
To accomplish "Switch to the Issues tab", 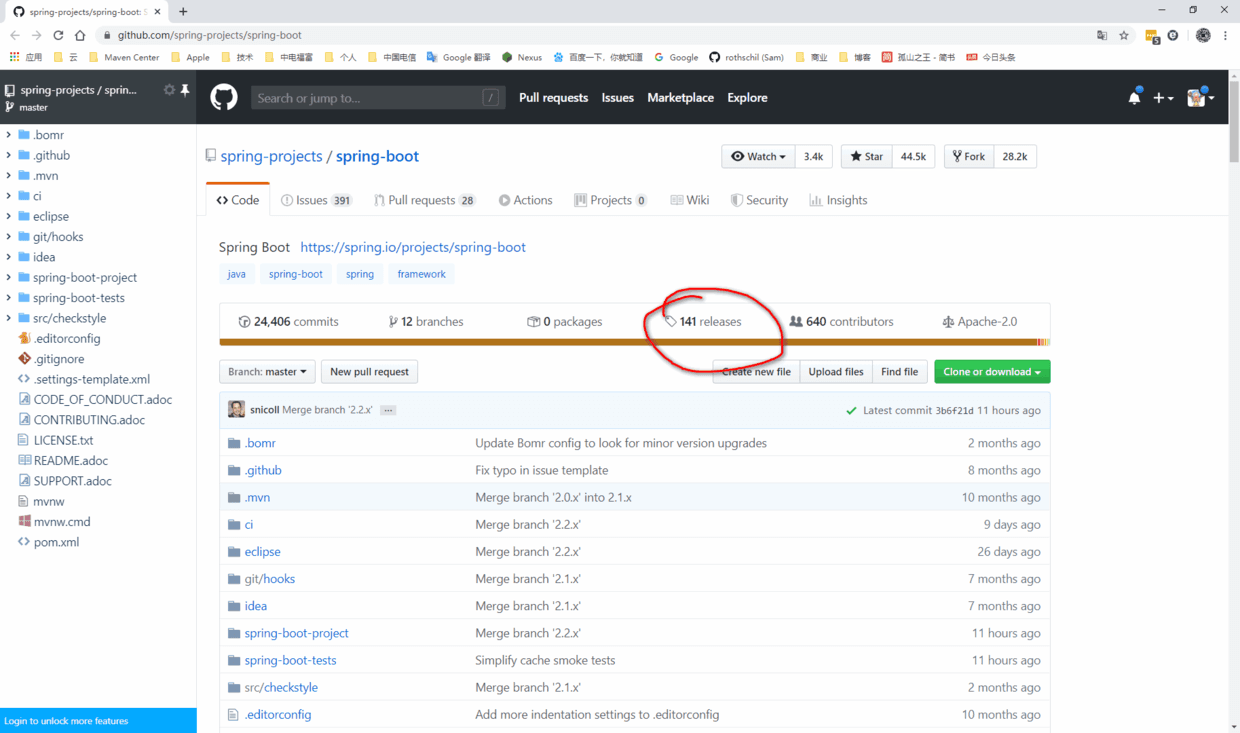I will tap(317, 200).
